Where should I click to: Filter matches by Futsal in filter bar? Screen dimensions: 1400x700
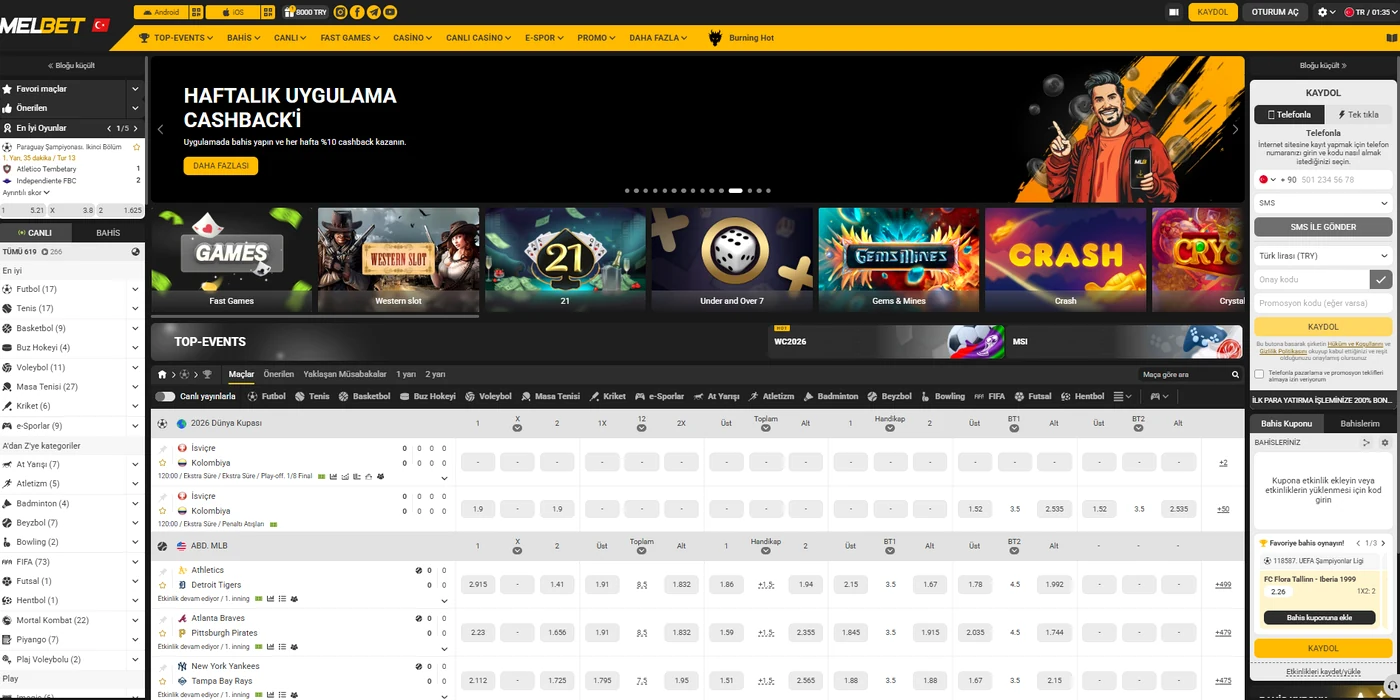click(x=1033, y=396)
